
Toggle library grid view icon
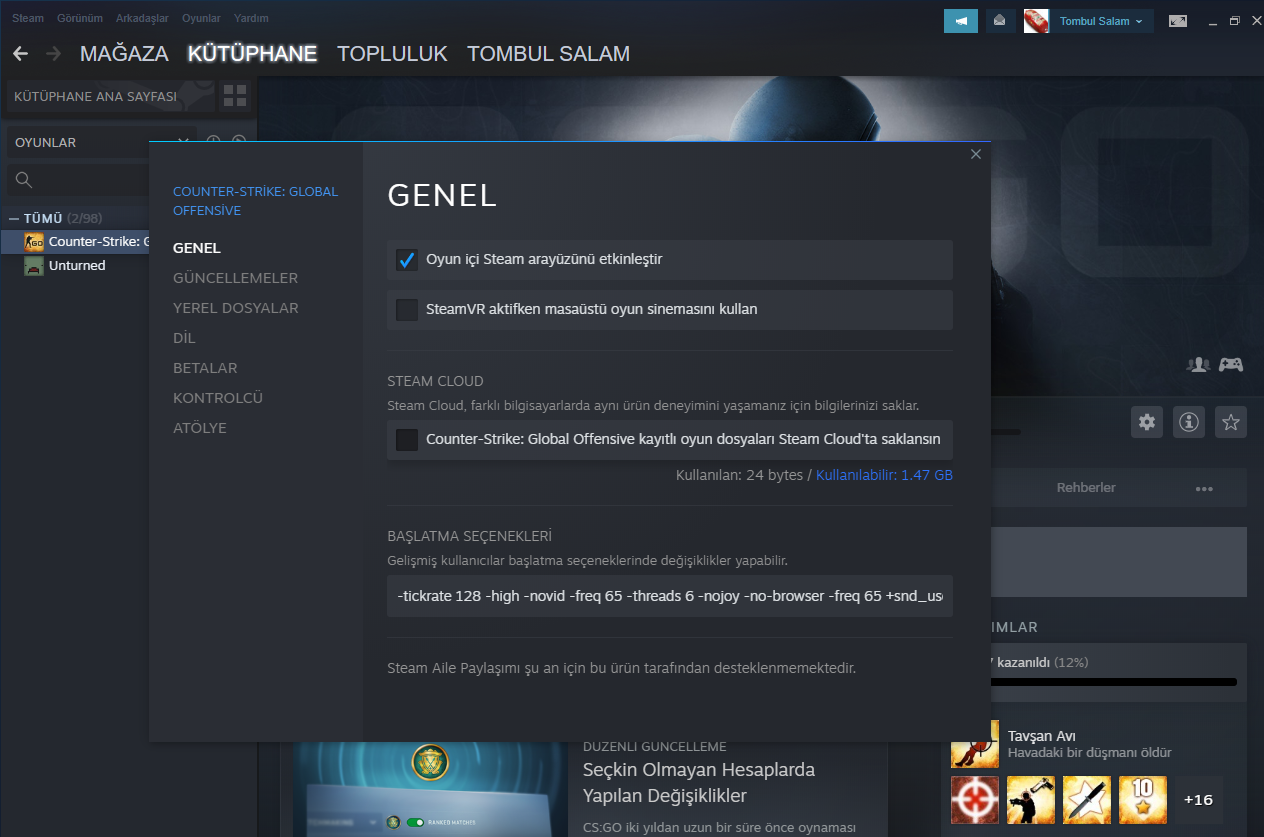click(235, 96)
